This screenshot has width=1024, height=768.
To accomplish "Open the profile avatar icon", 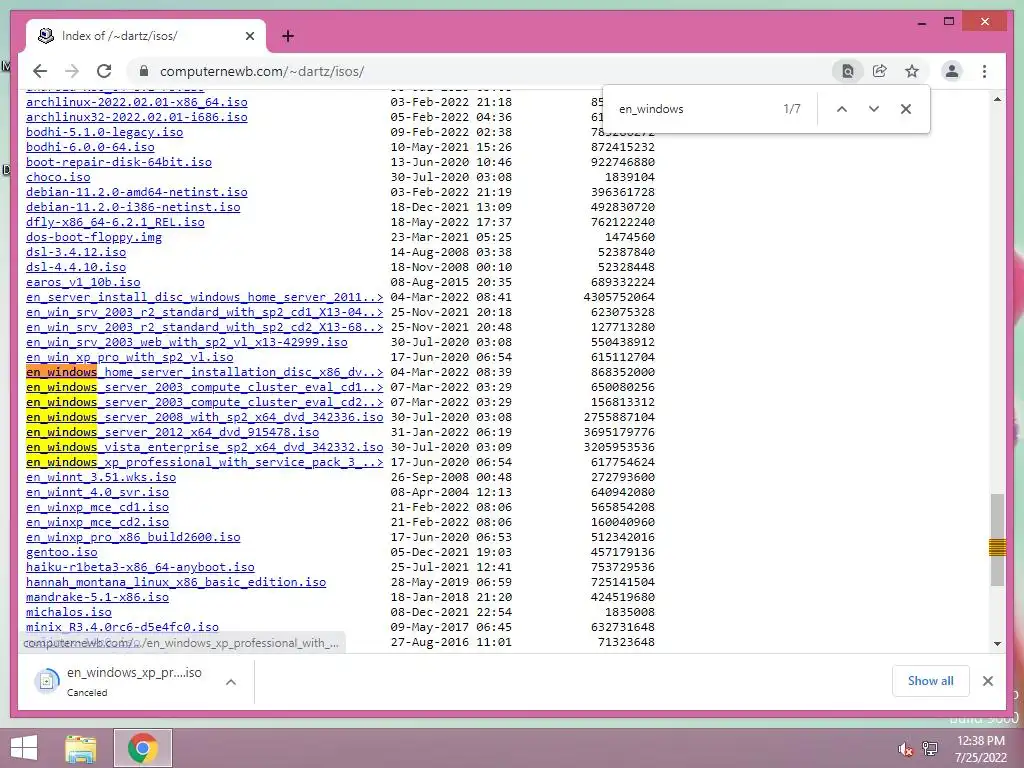I will click(x=952, y=71).
